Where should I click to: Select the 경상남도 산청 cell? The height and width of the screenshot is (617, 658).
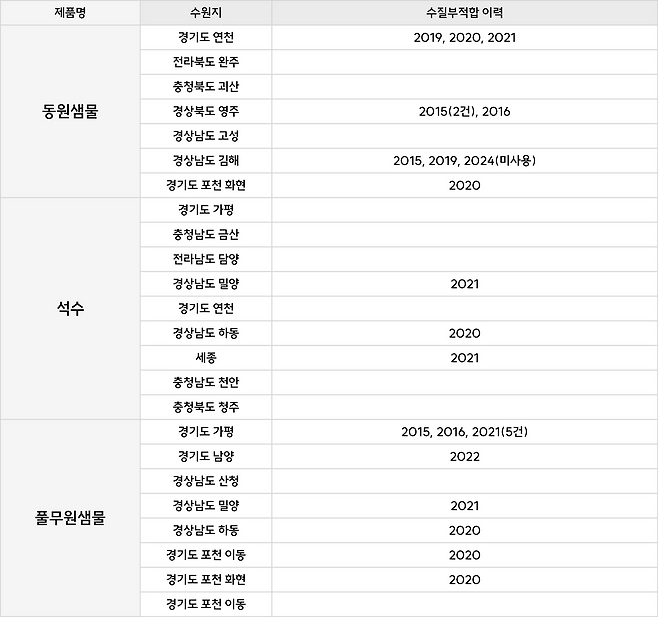pyautogui.click(x=205, y=480)
